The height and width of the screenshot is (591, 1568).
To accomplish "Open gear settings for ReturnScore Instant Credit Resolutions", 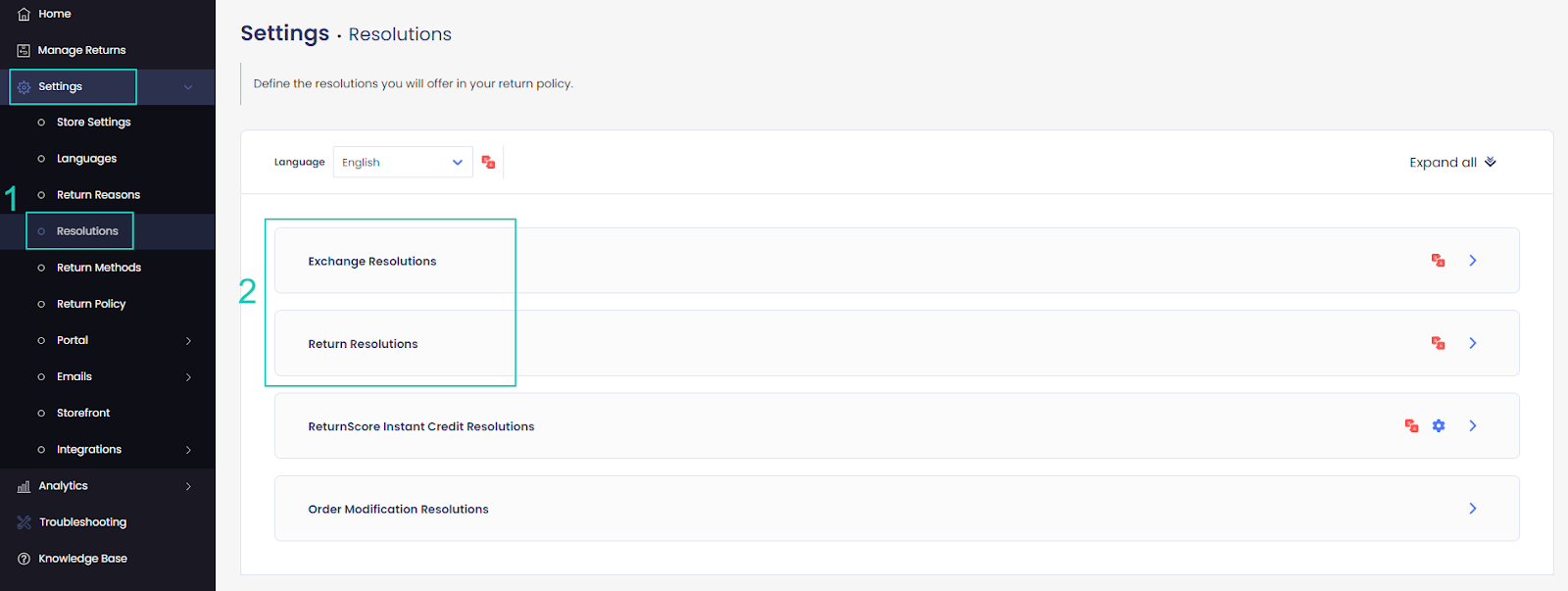I will [1439, 425].
